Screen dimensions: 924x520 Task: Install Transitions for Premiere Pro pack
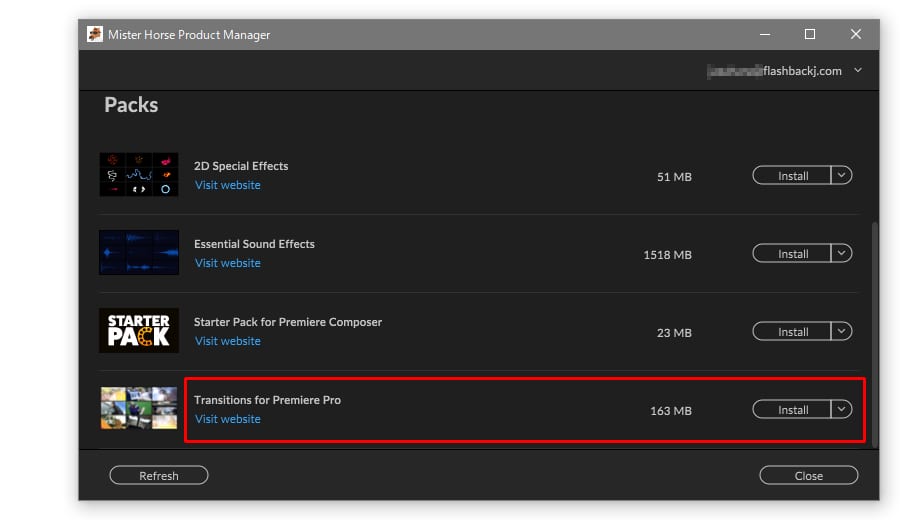pos(792,410)
